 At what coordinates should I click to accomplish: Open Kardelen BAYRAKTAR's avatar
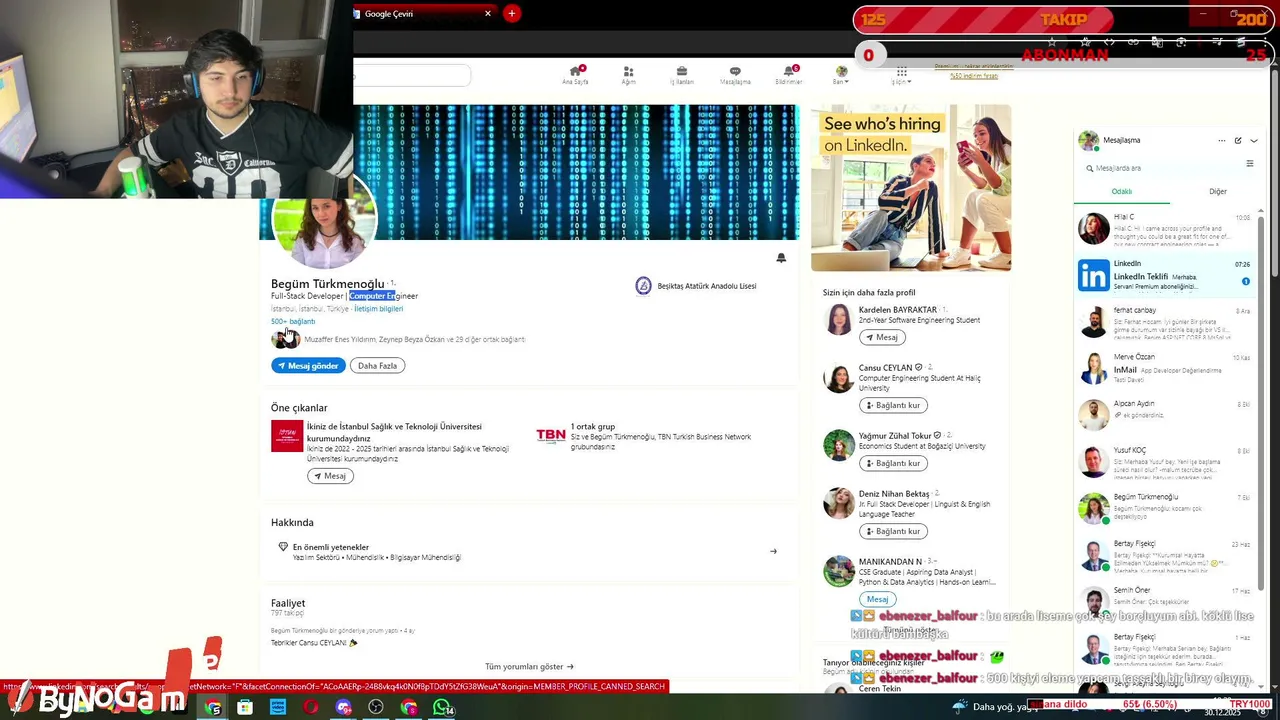[x=838, y=320]
